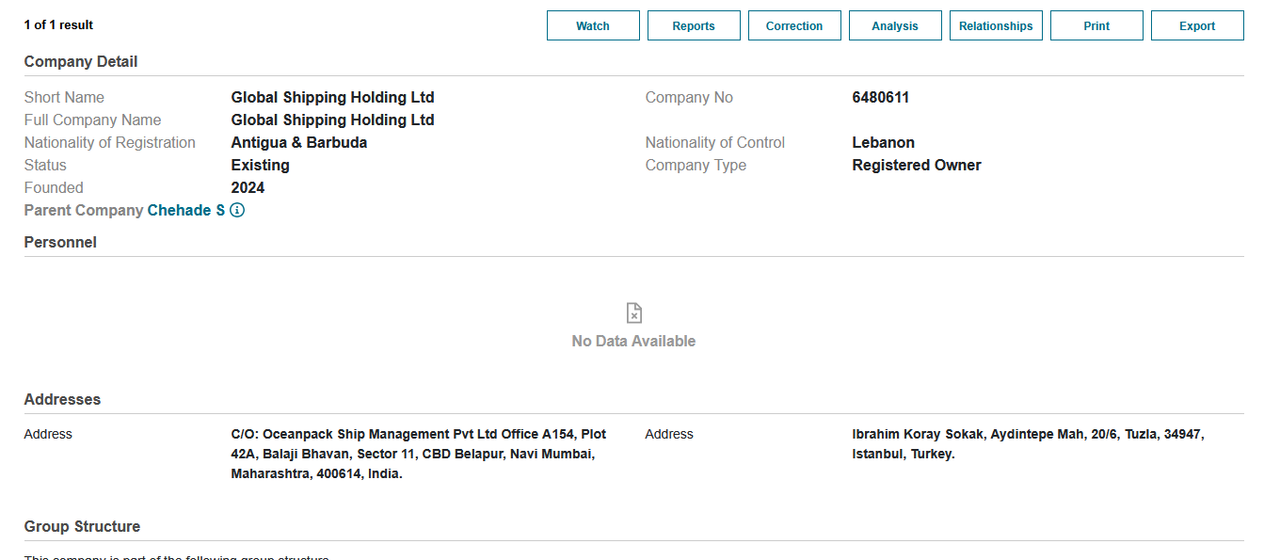Click Lebanon nationality of control value
The height and width of the screenshot is (560, 1280).
tap(883, 142)
